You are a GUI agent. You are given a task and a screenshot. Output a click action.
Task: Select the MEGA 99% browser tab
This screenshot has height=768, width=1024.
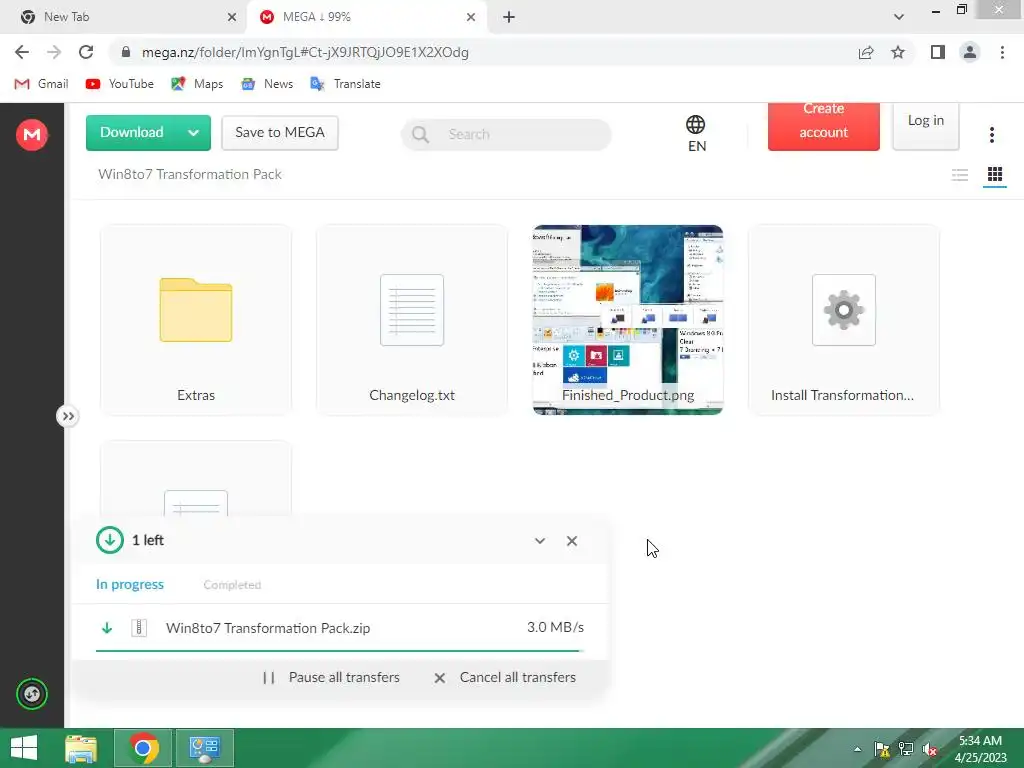(x=366, y=17)
